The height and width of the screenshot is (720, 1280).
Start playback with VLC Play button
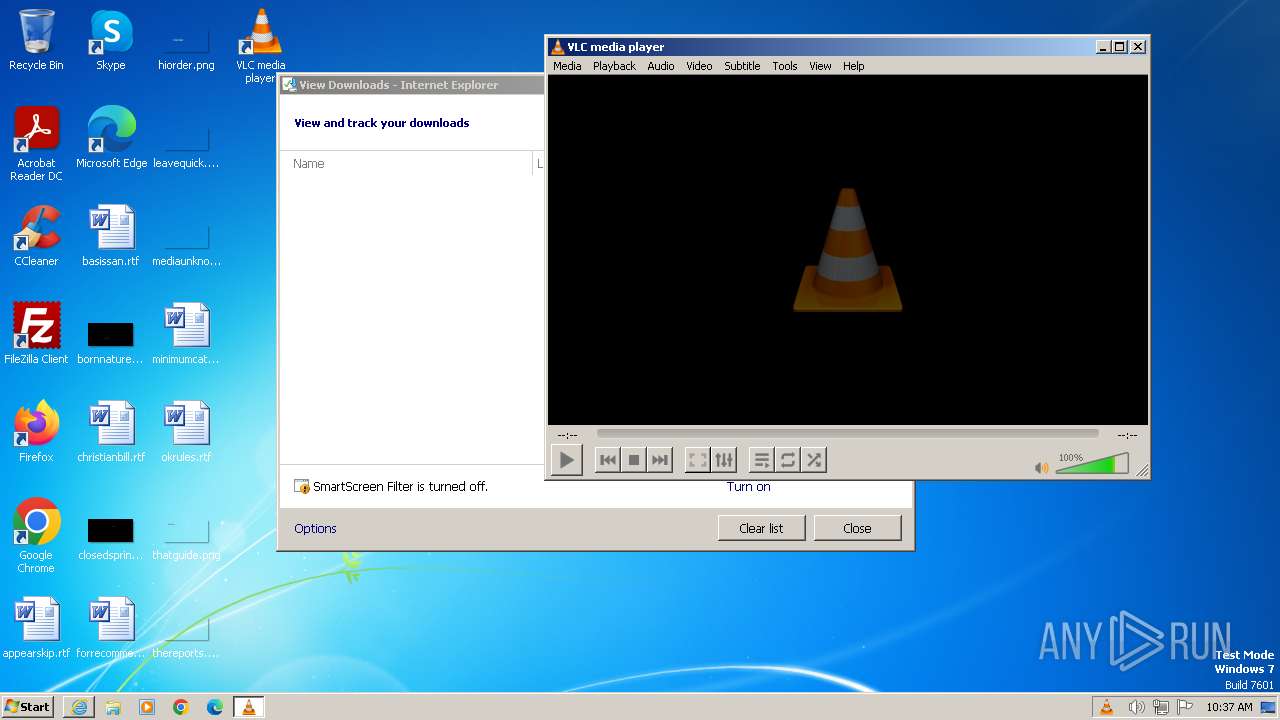[x=566, y=460]
